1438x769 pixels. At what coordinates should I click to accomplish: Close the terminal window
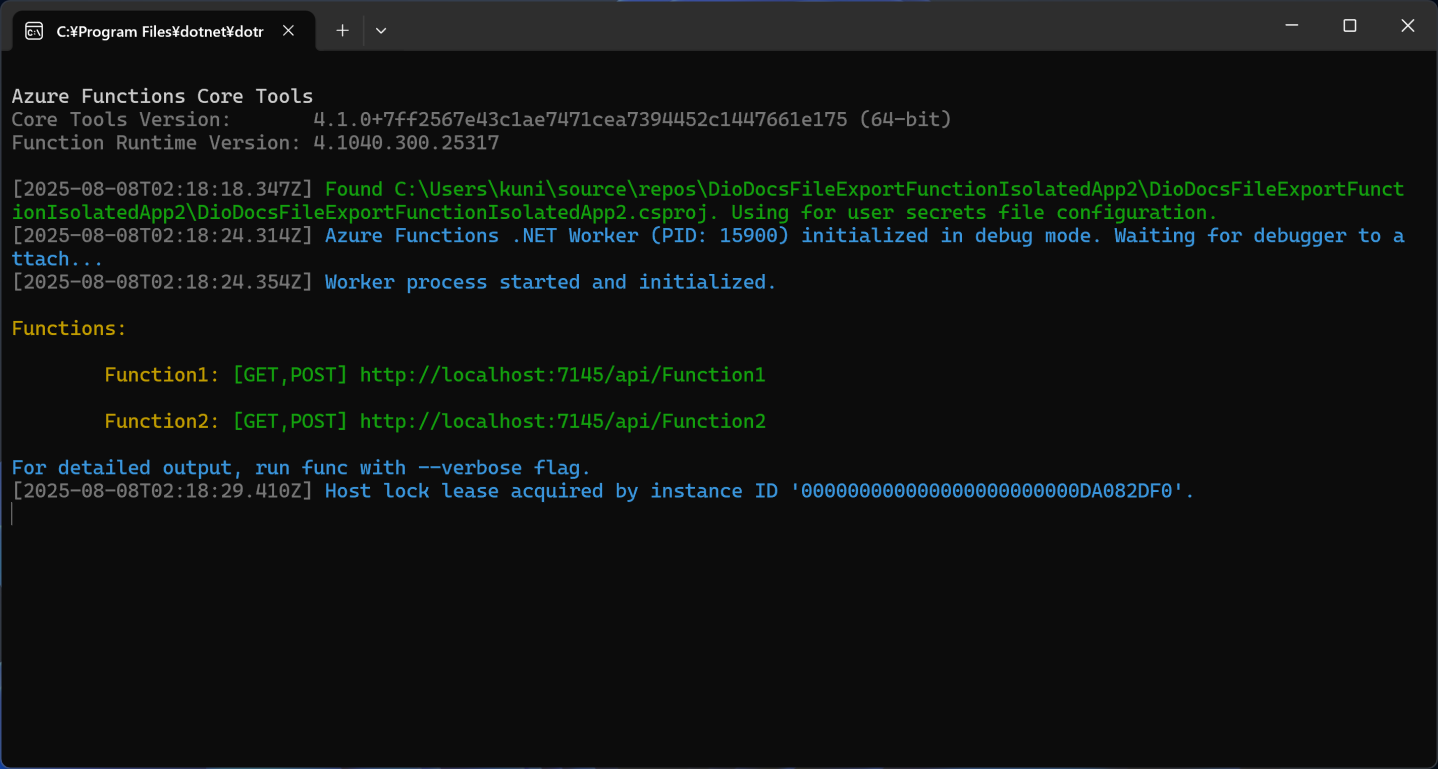click(x=1408, y=26)
